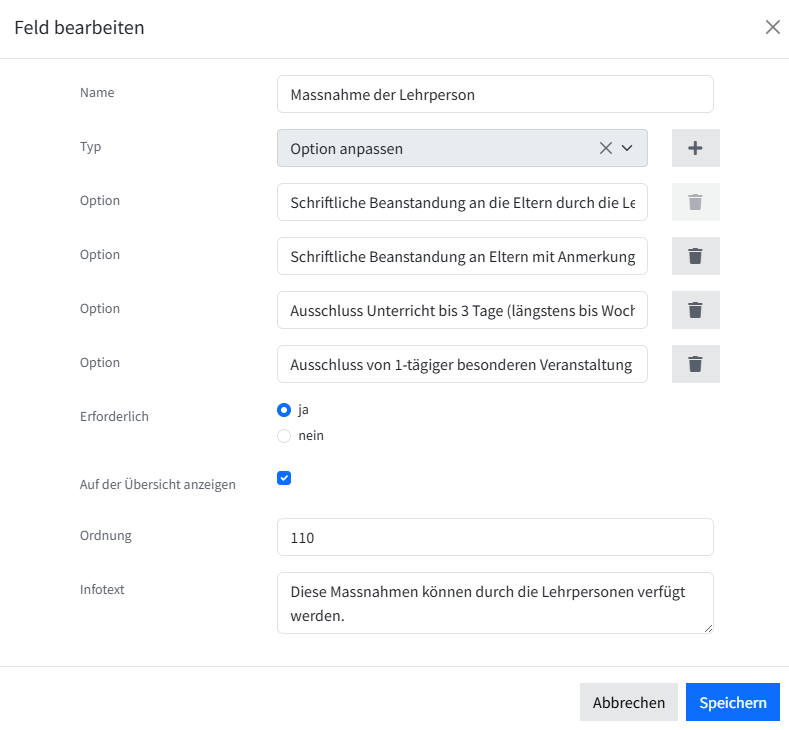The width and height of the screenshot is (789, 730).
Task: Click the Name field 'Massnahme der Lehrperson'
Action: [495, 94]
